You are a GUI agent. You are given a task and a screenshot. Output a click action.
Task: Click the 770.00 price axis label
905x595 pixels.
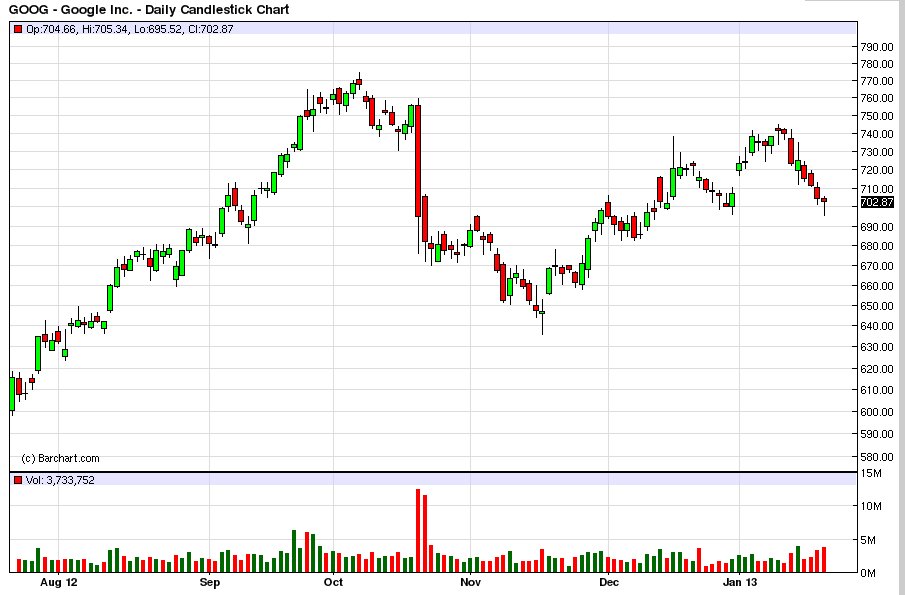(877, 81)
